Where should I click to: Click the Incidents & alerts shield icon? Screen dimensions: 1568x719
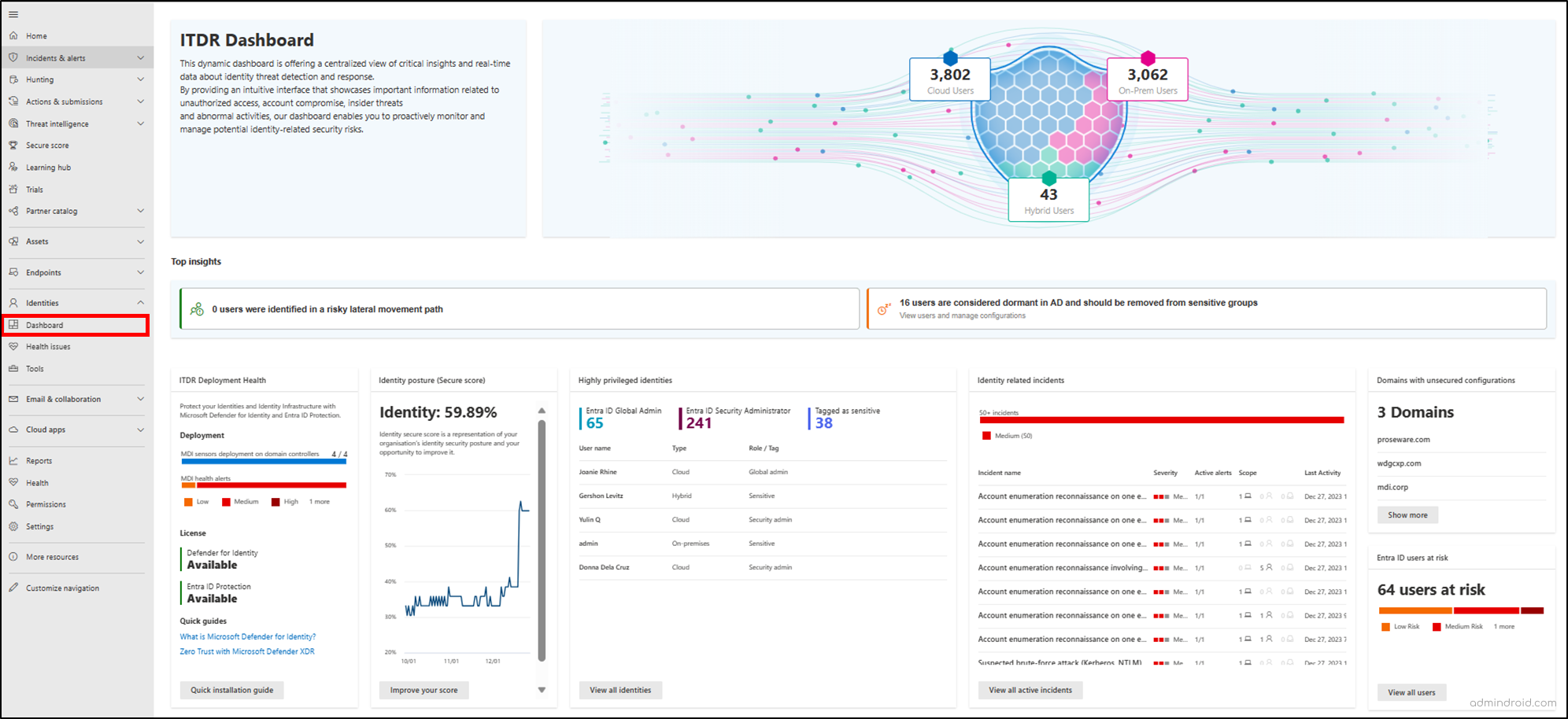[13, 57]
